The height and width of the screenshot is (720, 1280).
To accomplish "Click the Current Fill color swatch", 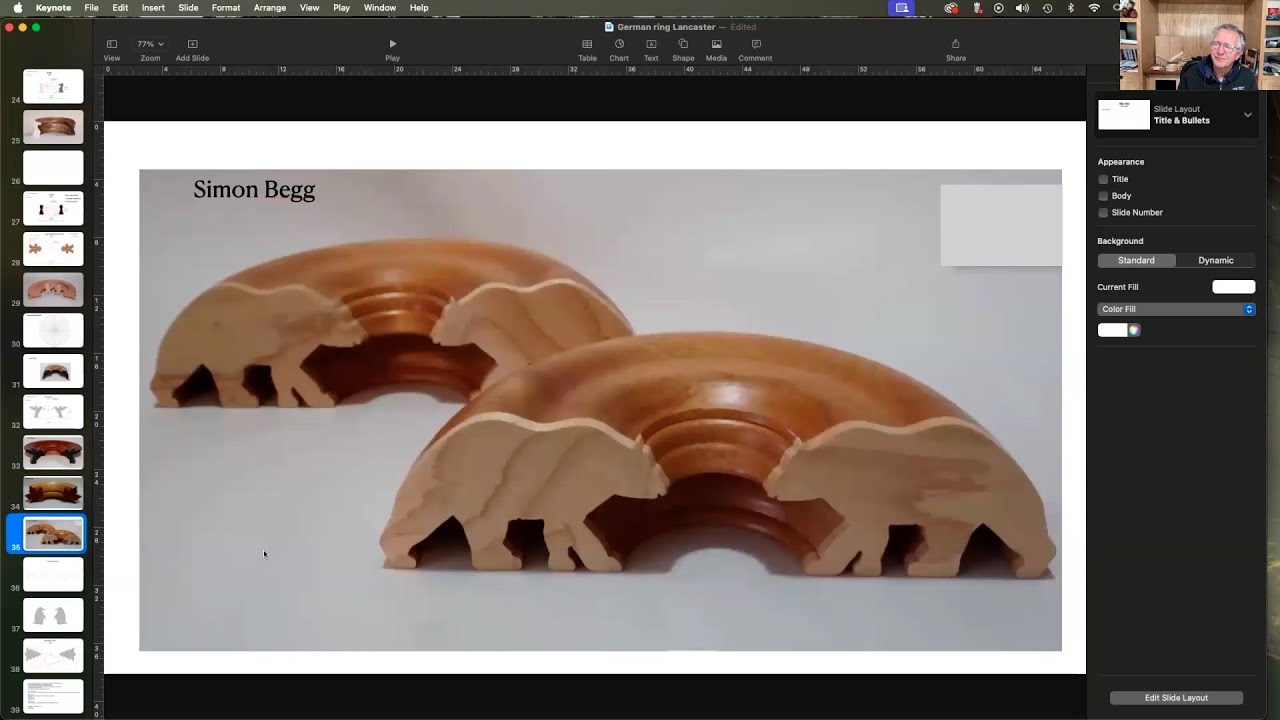I will [x=1233, y=287].
